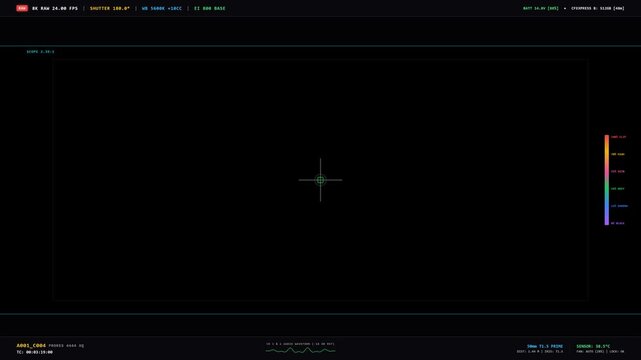Click the red RAW record badge

pos(22,8)
